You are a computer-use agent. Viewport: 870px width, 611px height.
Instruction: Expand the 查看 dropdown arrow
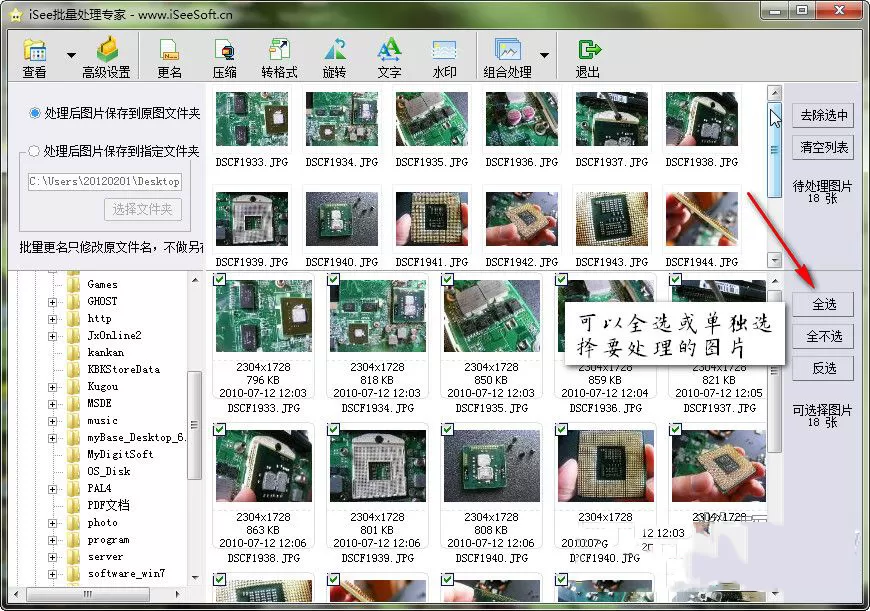[71, 55]
